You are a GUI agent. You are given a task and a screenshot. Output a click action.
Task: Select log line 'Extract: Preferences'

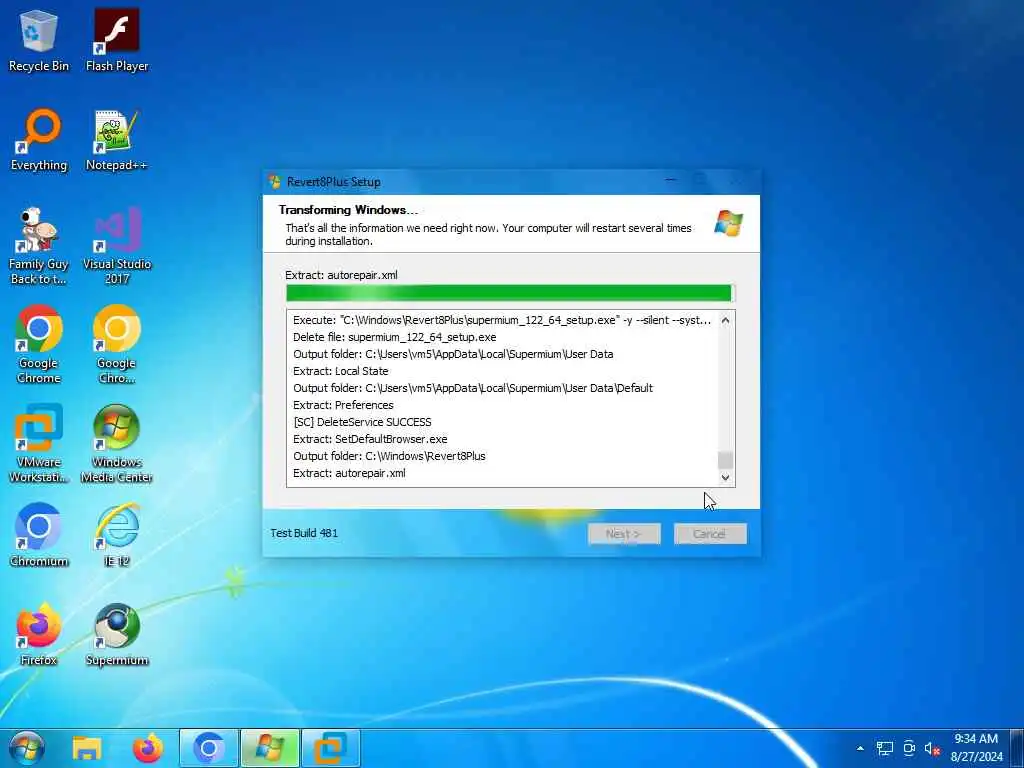(x=343, y=405)
